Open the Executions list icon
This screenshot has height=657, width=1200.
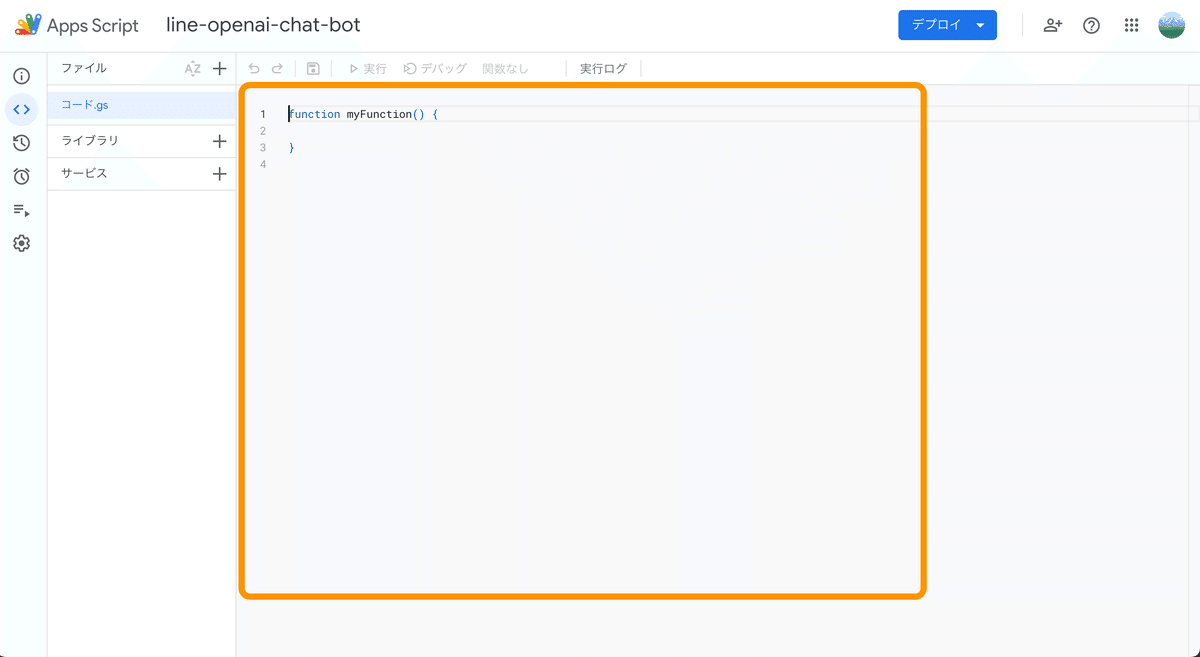21,210
